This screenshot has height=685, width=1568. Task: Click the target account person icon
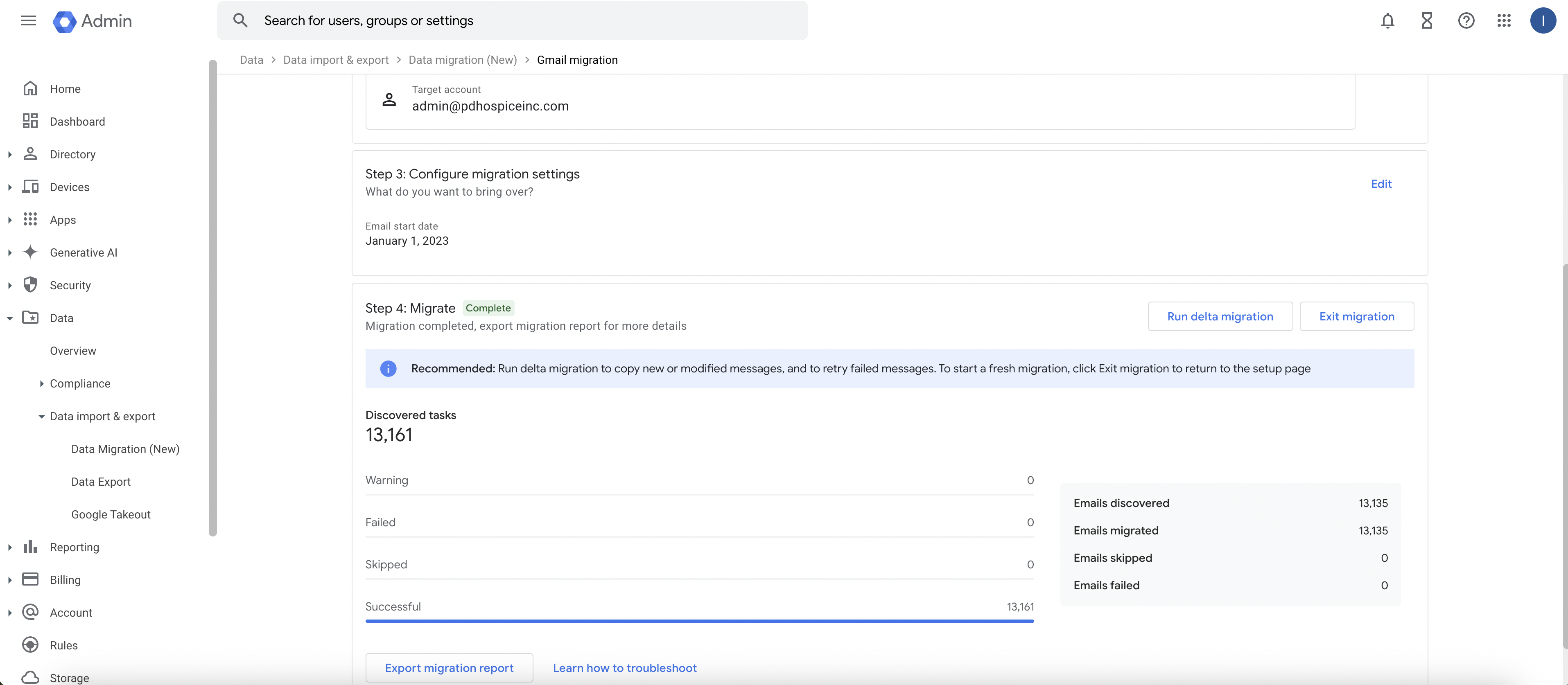click(x=389, y=99)
